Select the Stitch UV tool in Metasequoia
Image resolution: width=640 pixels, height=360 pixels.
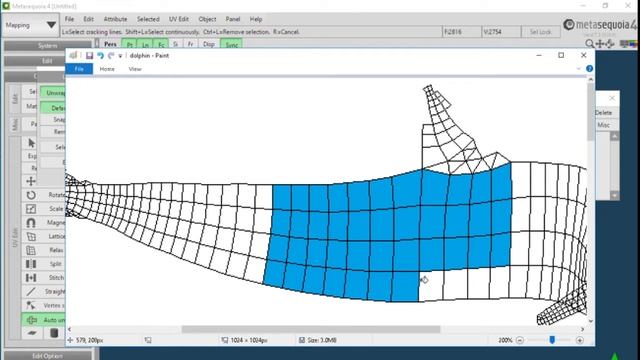pyautogui.click(x=43, y=278)
